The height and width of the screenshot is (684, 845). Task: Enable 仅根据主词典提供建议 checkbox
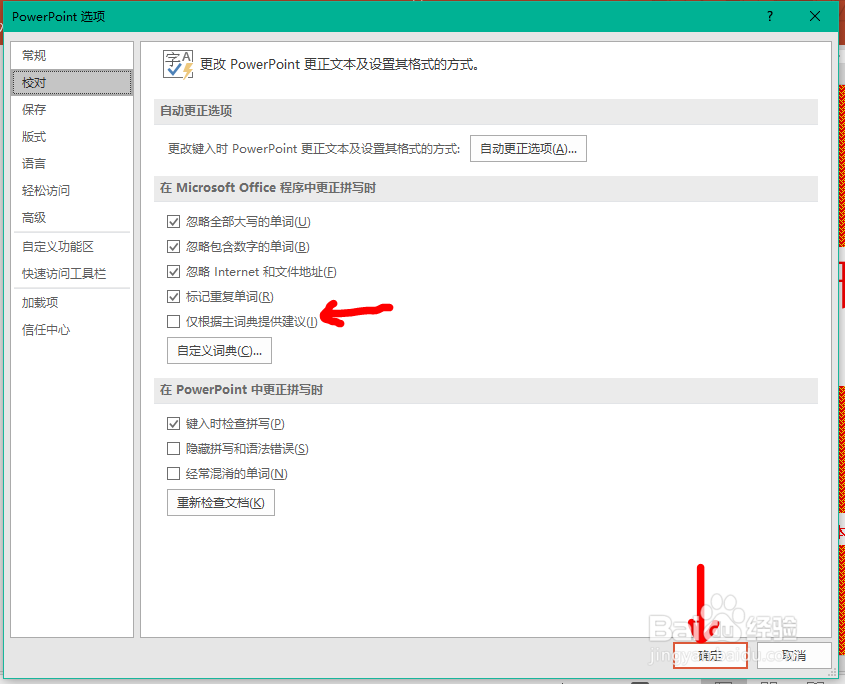click(x=173, y=322)
